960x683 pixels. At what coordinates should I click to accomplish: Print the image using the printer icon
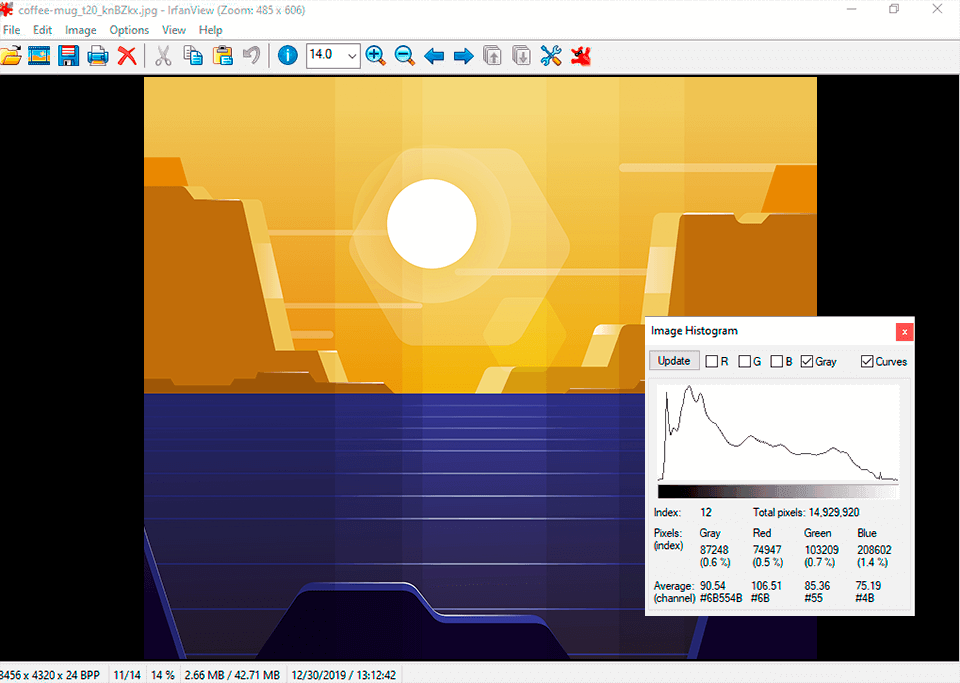pyautogui.click(x=97, y=56)
